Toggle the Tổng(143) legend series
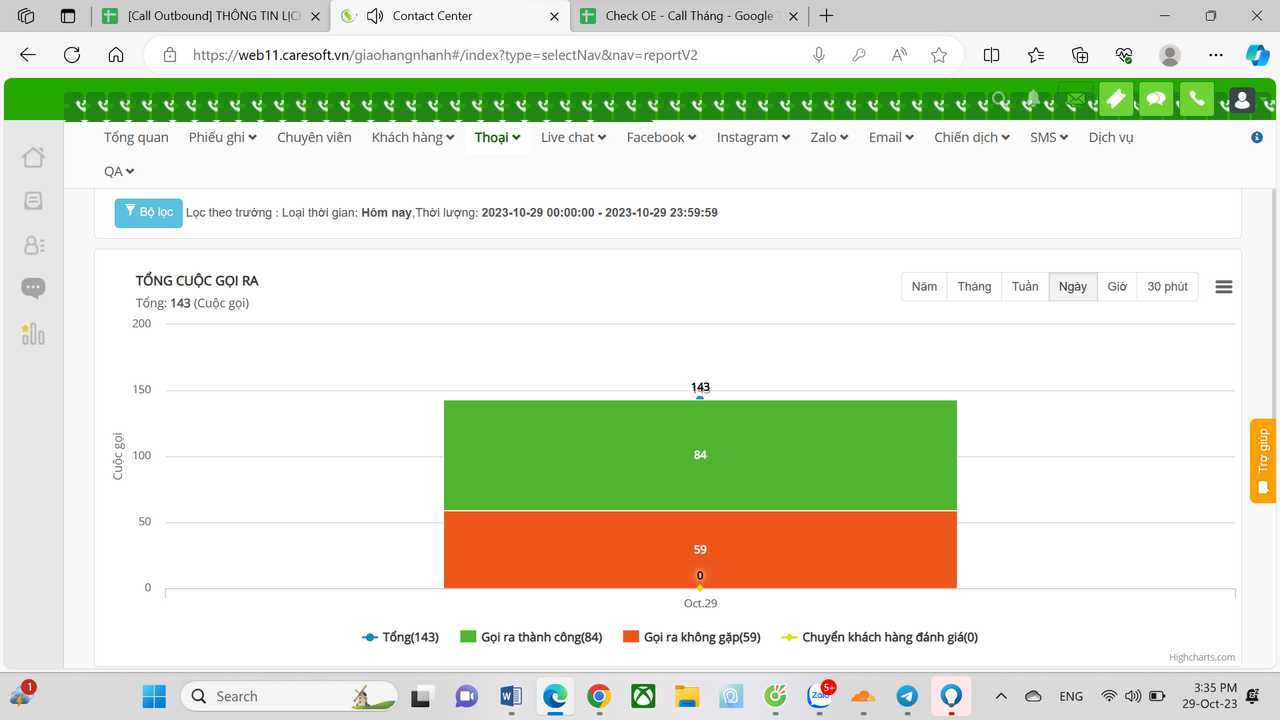 (x=400, y=637)
